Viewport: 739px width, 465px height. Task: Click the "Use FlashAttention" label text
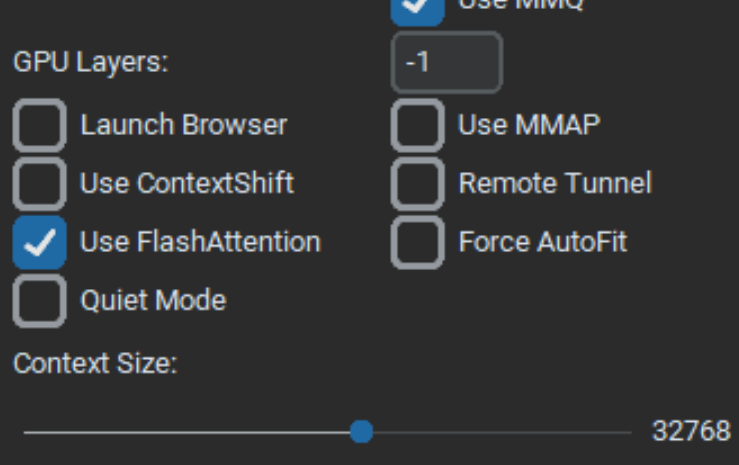click(x=201, y=242)
